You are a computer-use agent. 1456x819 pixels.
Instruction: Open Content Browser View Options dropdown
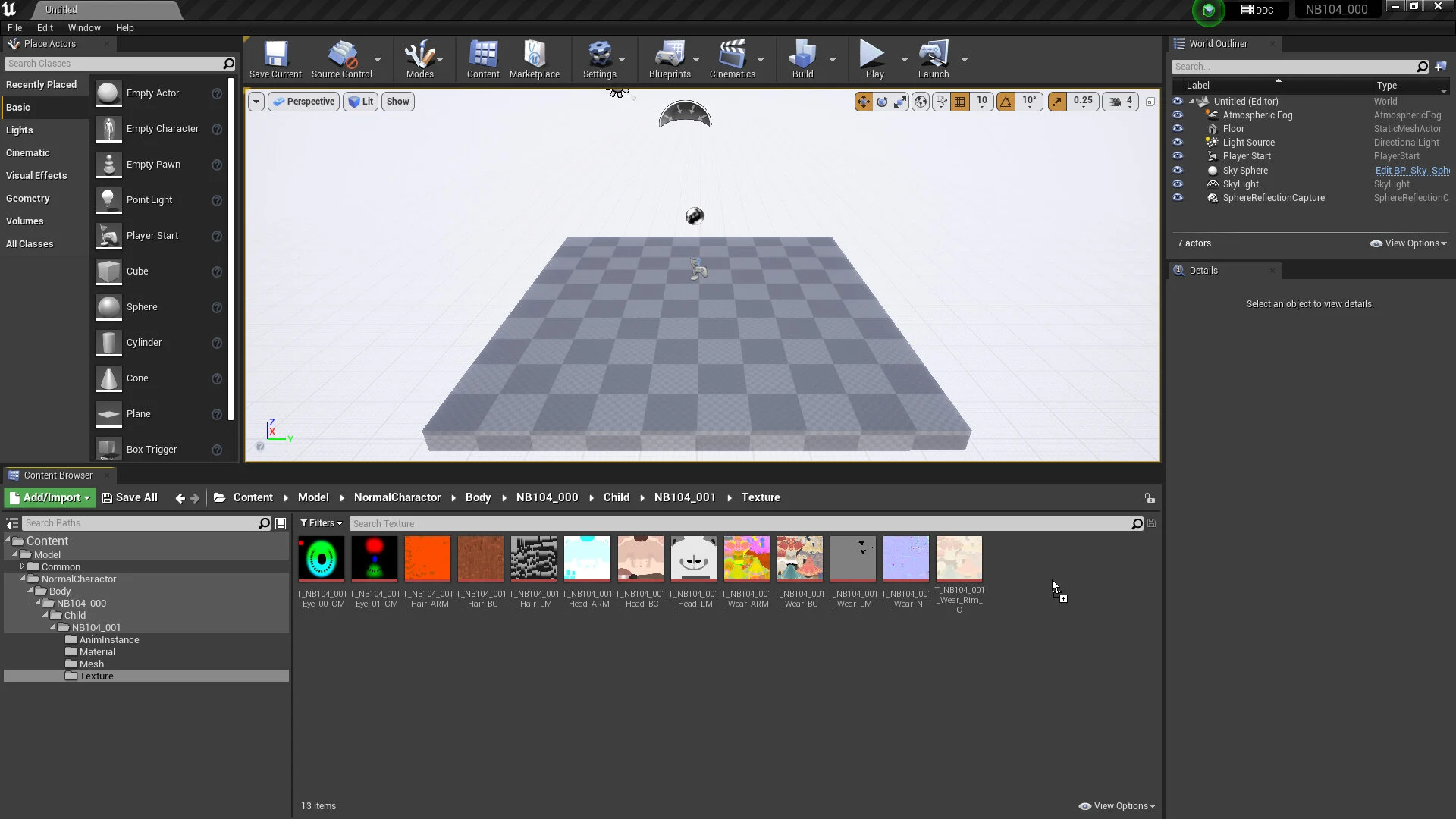pos(1117,806)
